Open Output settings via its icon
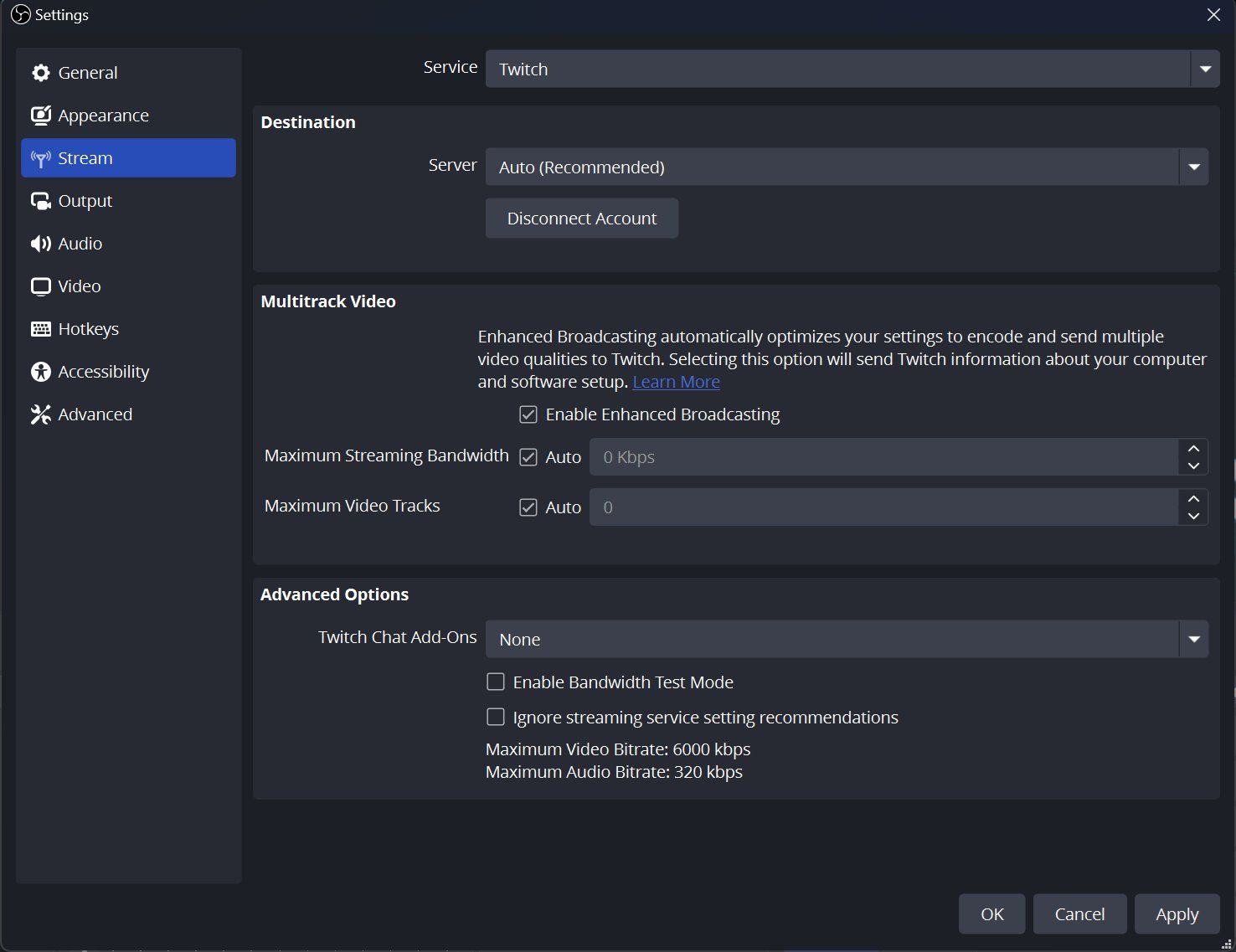Screen dimensions: 1236x952 coord(40,200)
